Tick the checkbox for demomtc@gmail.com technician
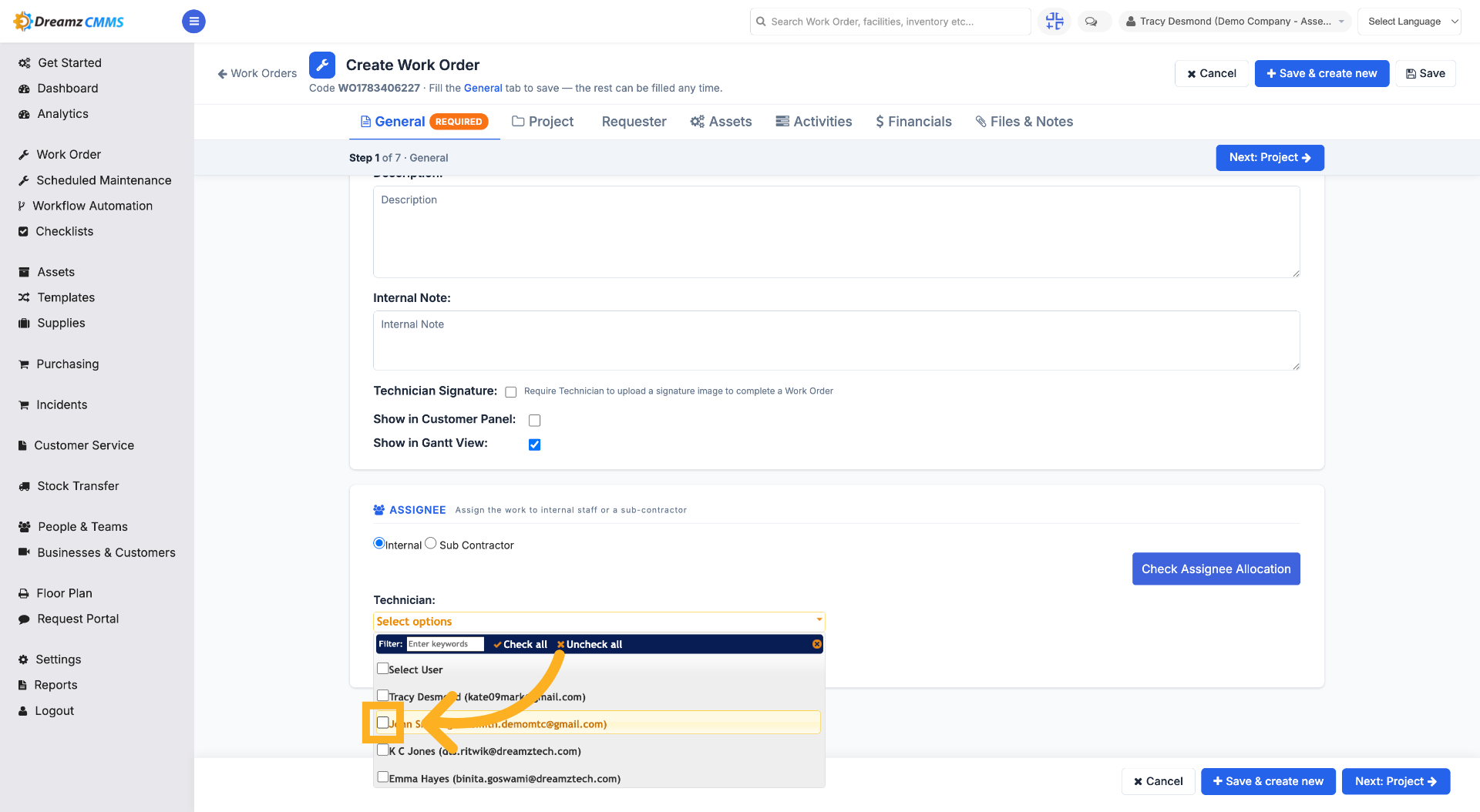This screenshot has width=1480, height=812. tap(382, 723)
